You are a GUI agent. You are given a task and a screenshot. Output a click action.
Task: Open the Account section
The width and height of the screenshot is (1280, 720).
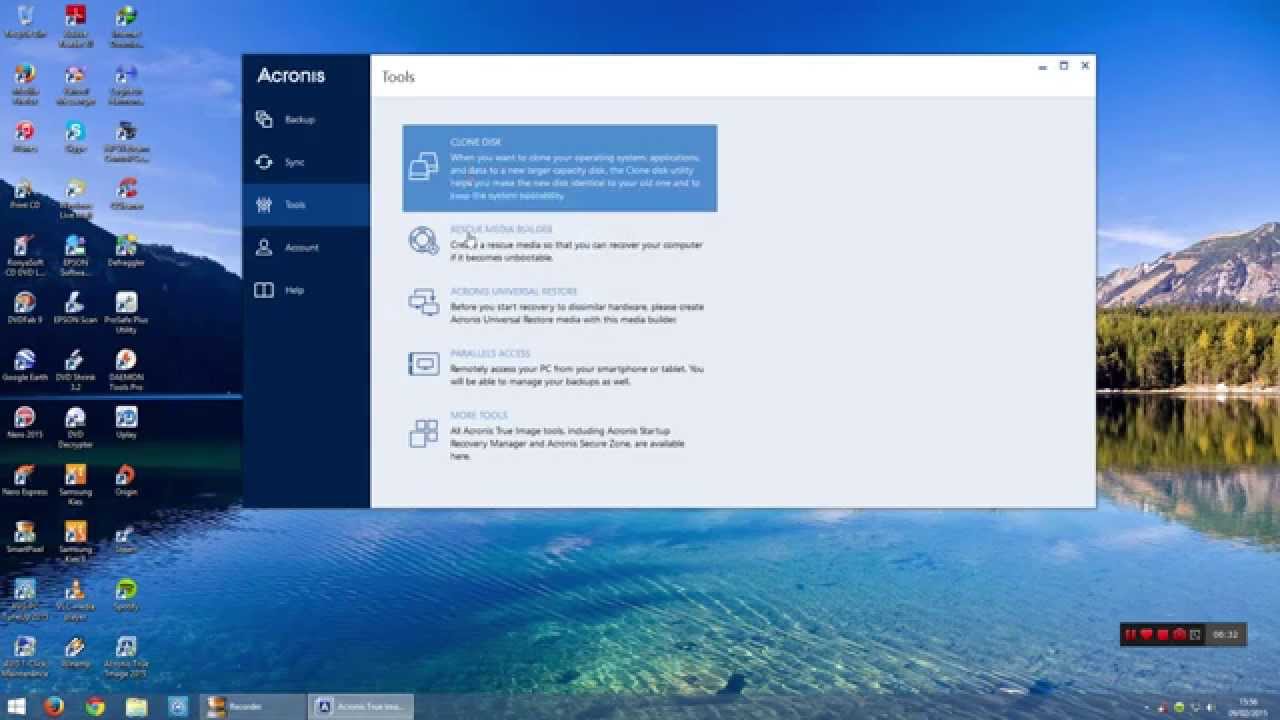point(306,247)
